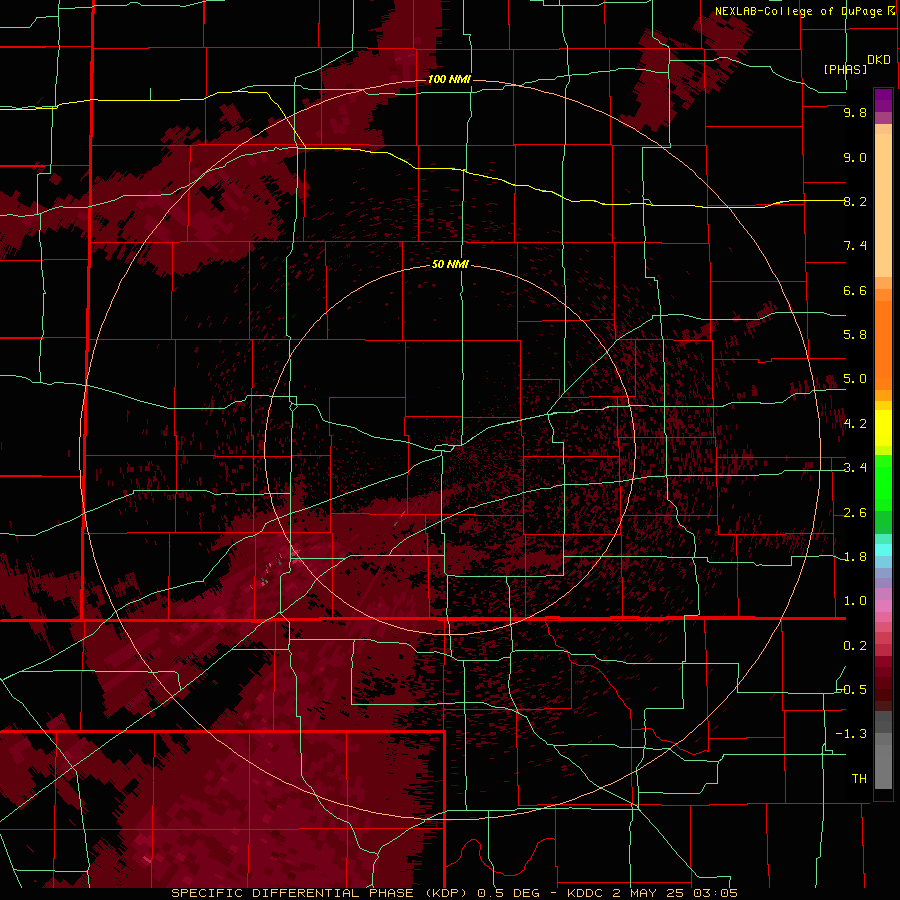Select the 5.0 value on color scale
This screenshot has height=900, width=900.
pyautogui.click(x=855, y=379)
